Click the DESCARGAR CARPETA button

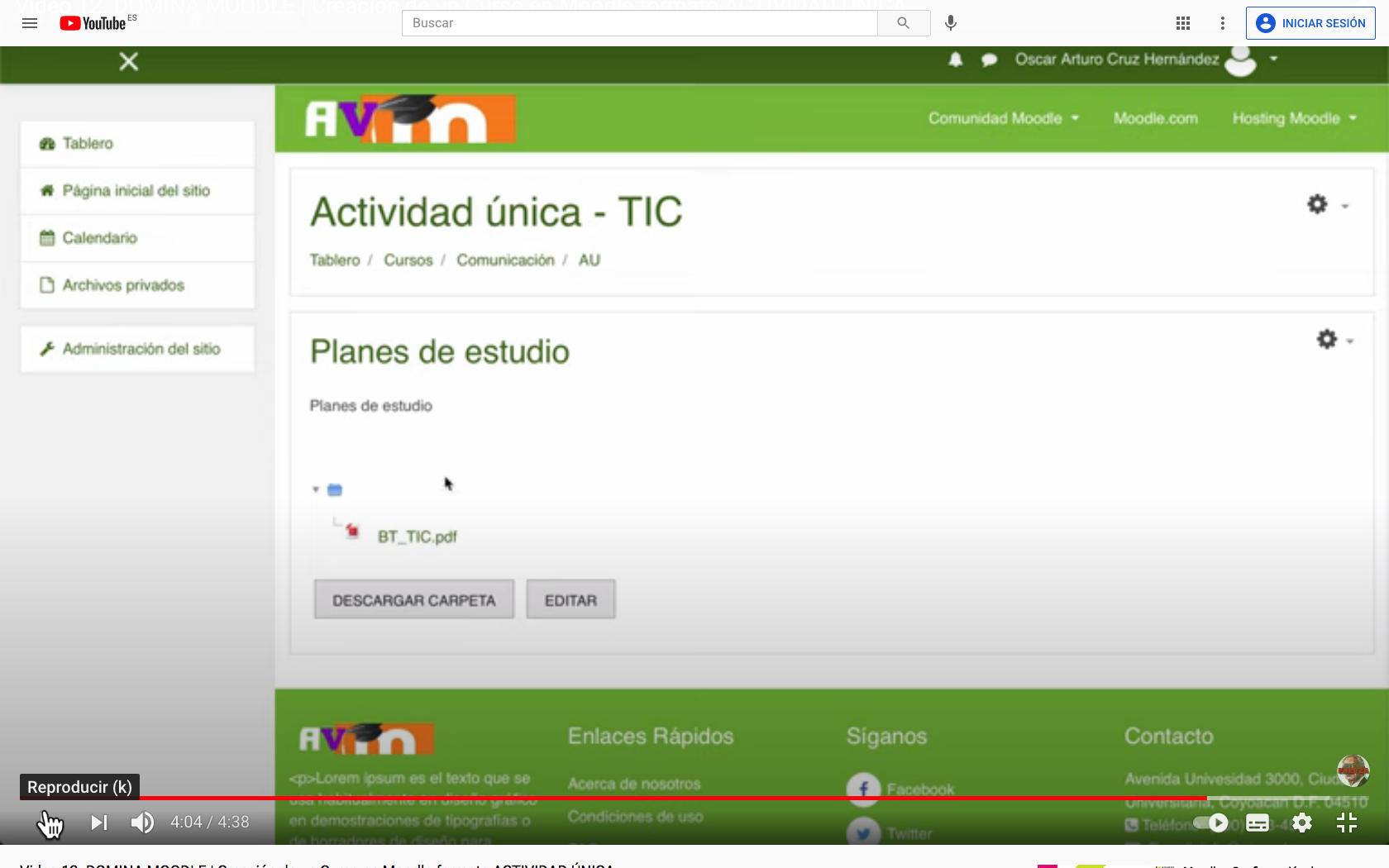pos(413,600)
